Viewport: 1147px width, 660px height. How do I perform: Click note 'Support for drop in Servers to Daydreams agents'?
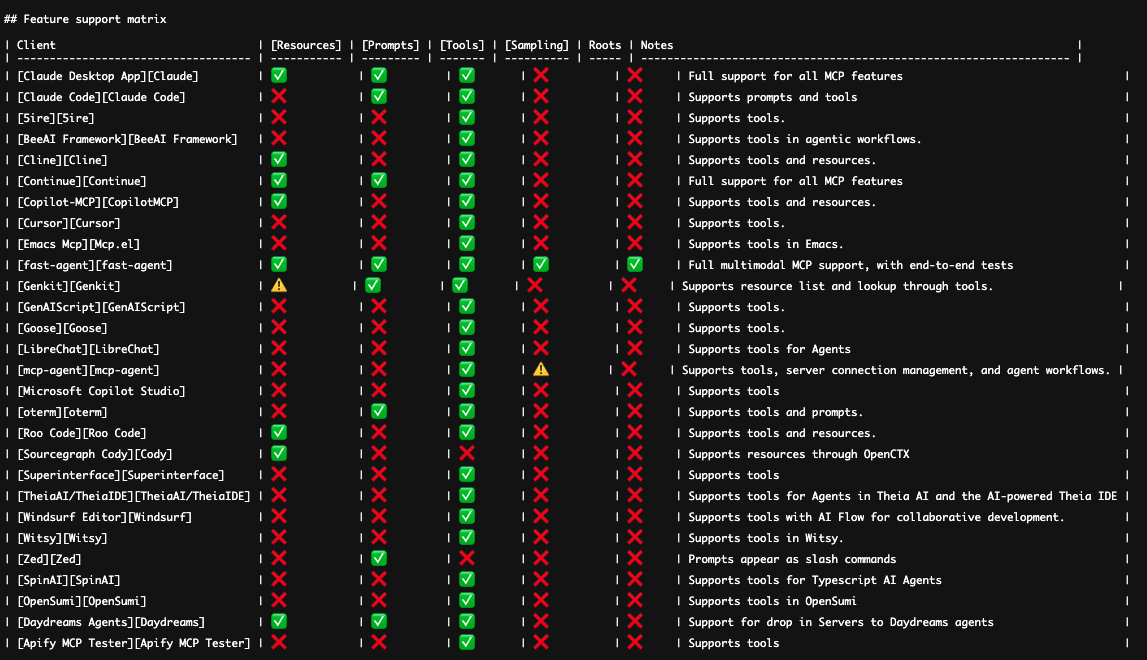coord(841,622)
